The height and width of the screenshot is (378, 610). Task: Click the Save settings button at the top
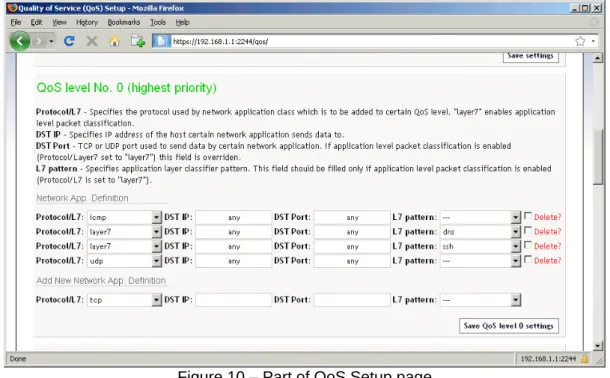(531, 56)
